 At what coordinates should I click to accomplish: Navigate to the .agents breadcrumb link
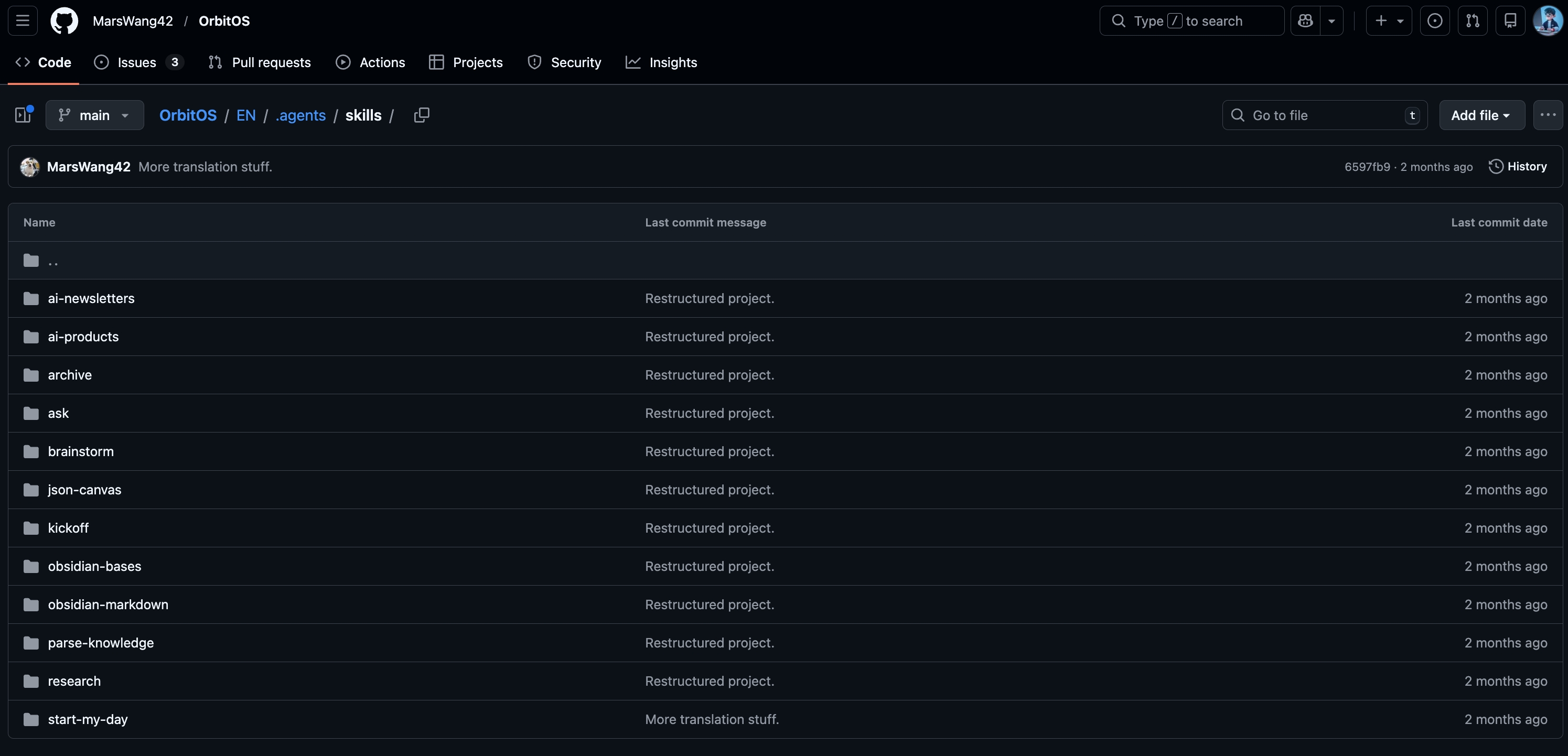(x=300, y=115)
